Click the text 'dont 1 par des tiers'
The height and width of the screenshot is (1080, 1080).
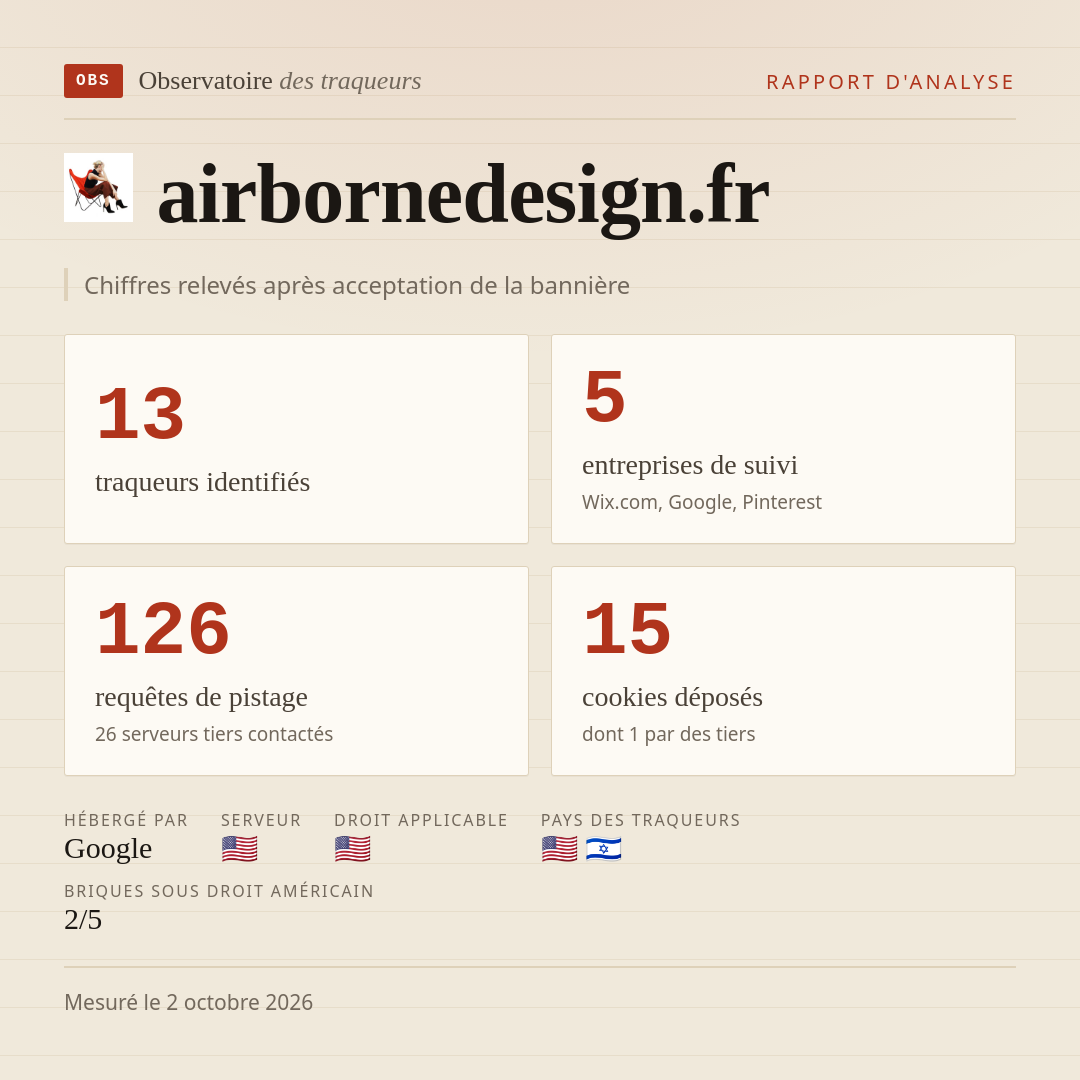pos(668,734)
